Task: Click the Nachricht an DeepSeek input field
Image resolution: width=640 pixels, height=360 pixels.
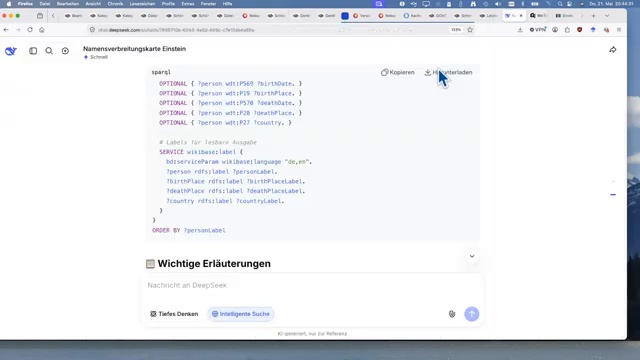Action: point(313,285)
